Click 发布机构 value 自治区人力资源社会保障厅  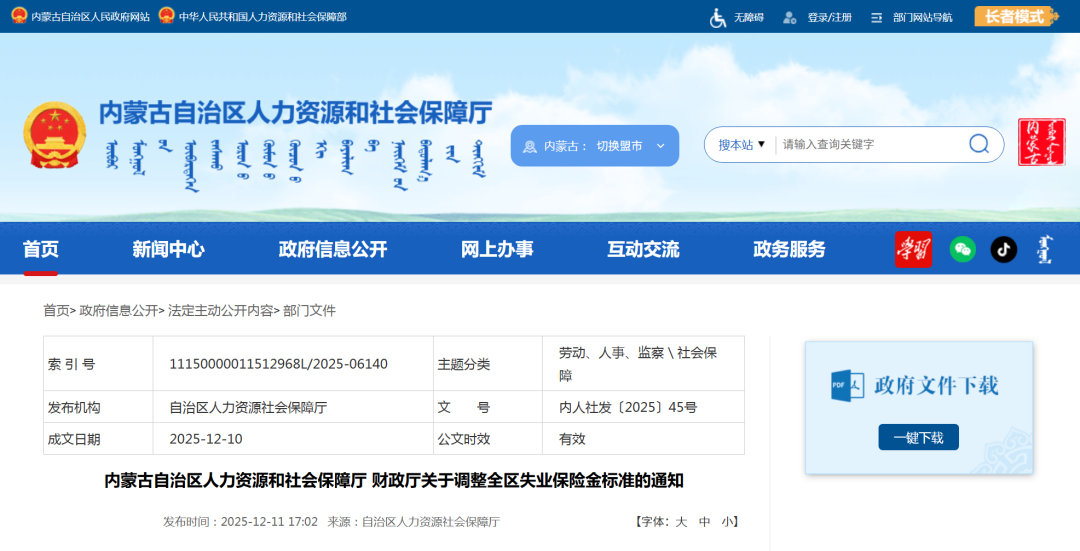coord(248,407)
